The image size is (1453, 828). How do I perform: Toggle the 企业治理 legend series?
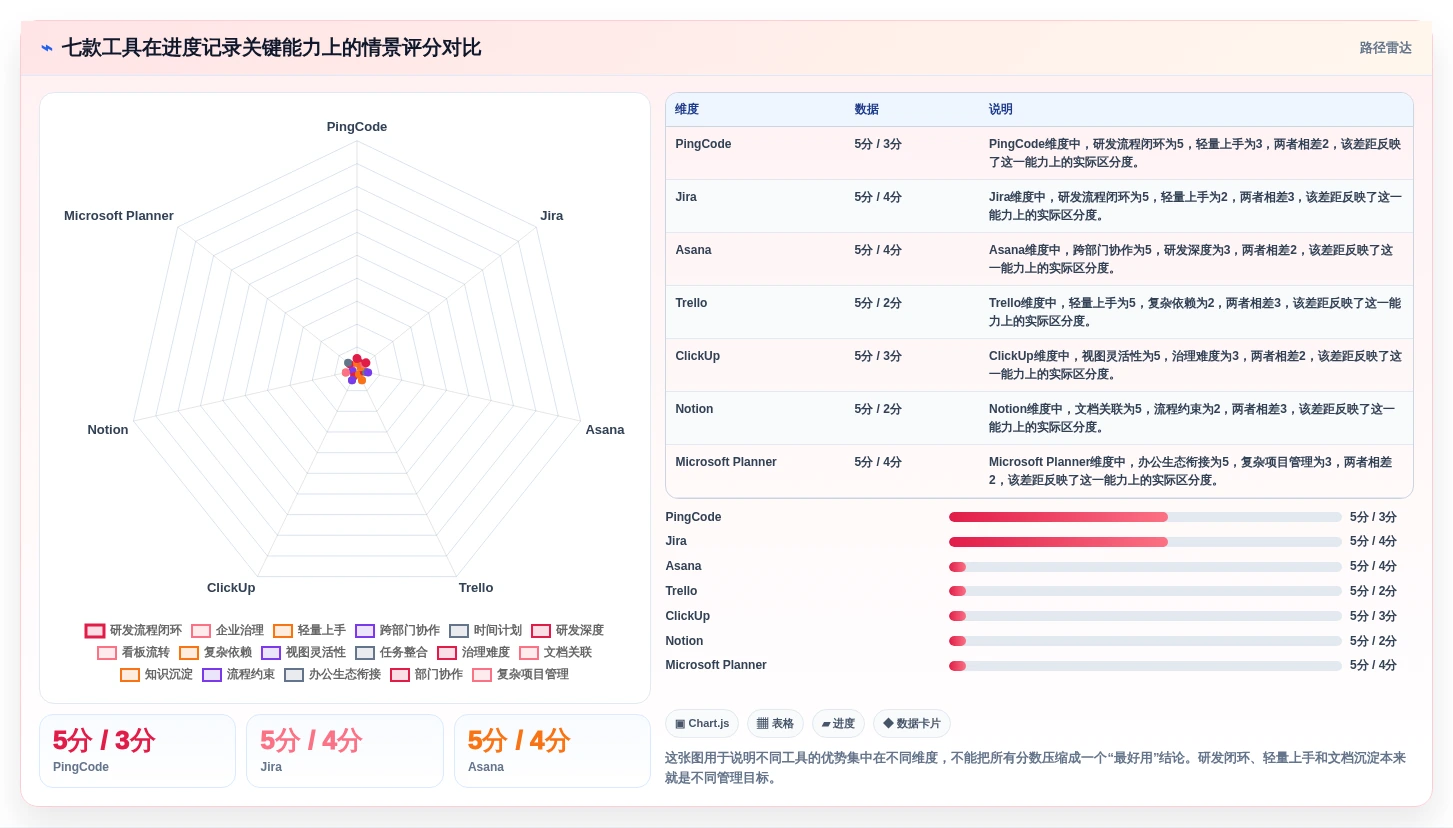pos(228,631)
